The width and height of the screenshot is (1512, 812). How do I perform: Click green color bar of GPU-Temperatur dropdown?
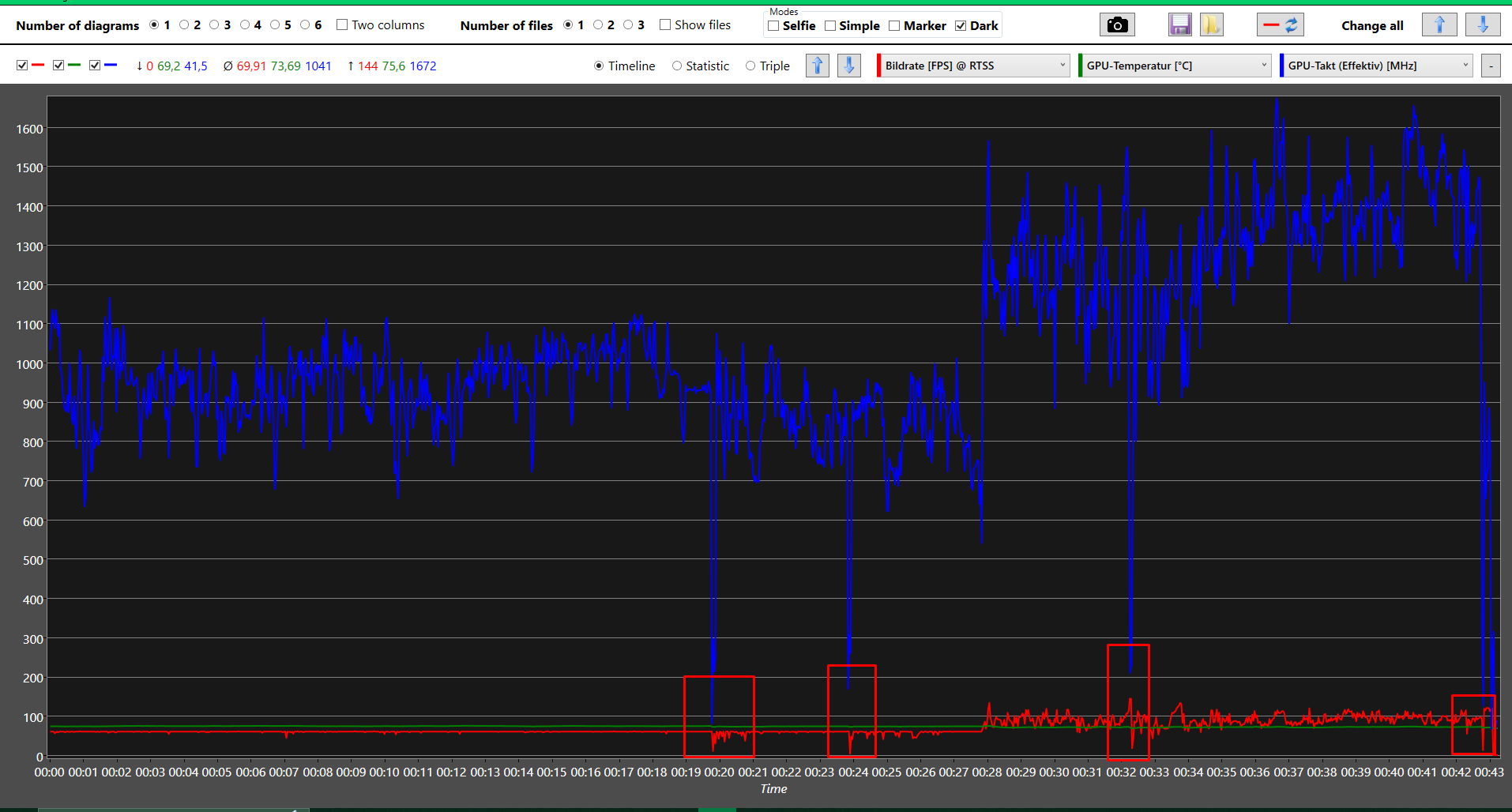pos(1080,66)
